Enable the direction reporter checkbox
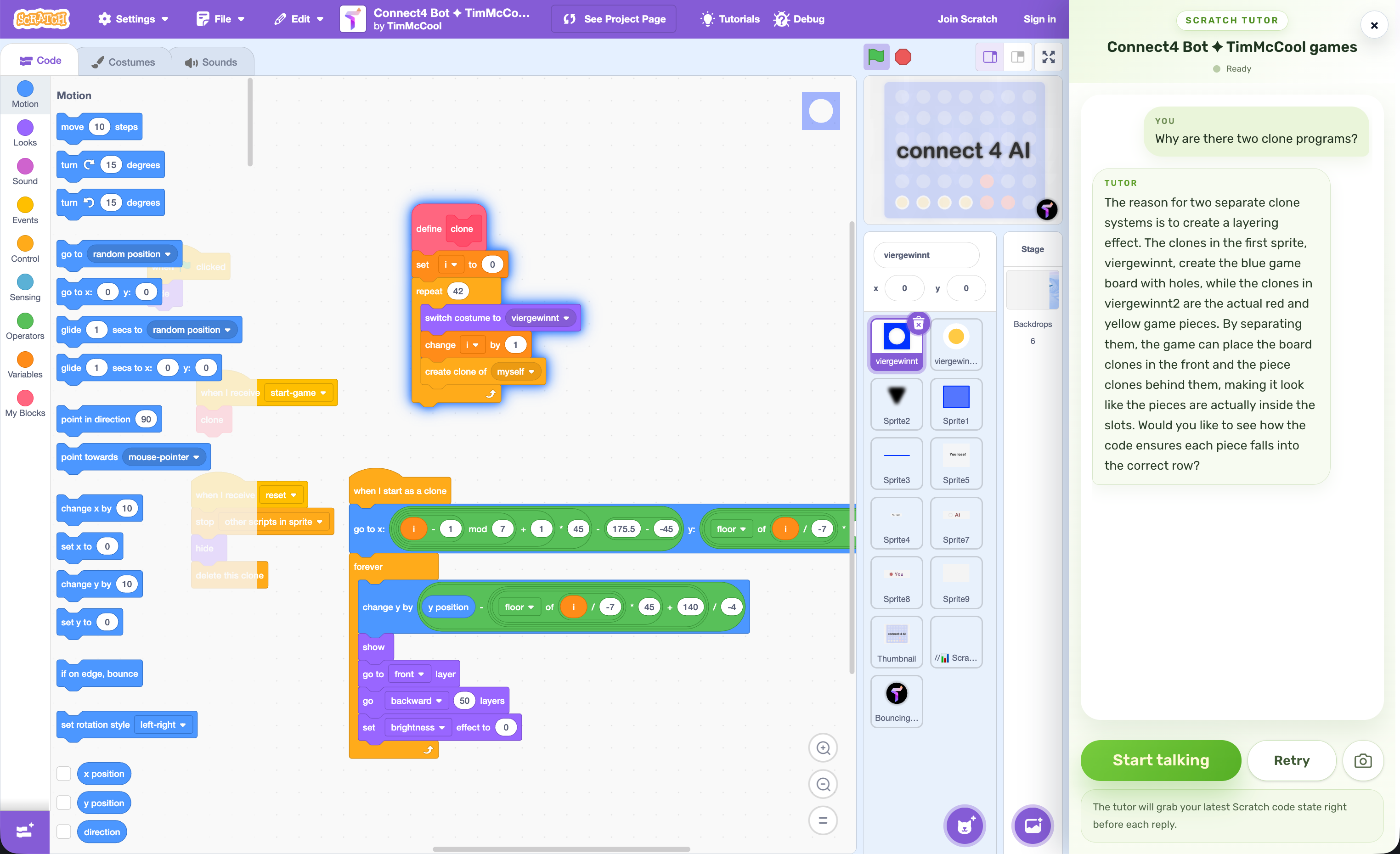The width and height of the screenshot is (1400, 854). coord(64,832)
